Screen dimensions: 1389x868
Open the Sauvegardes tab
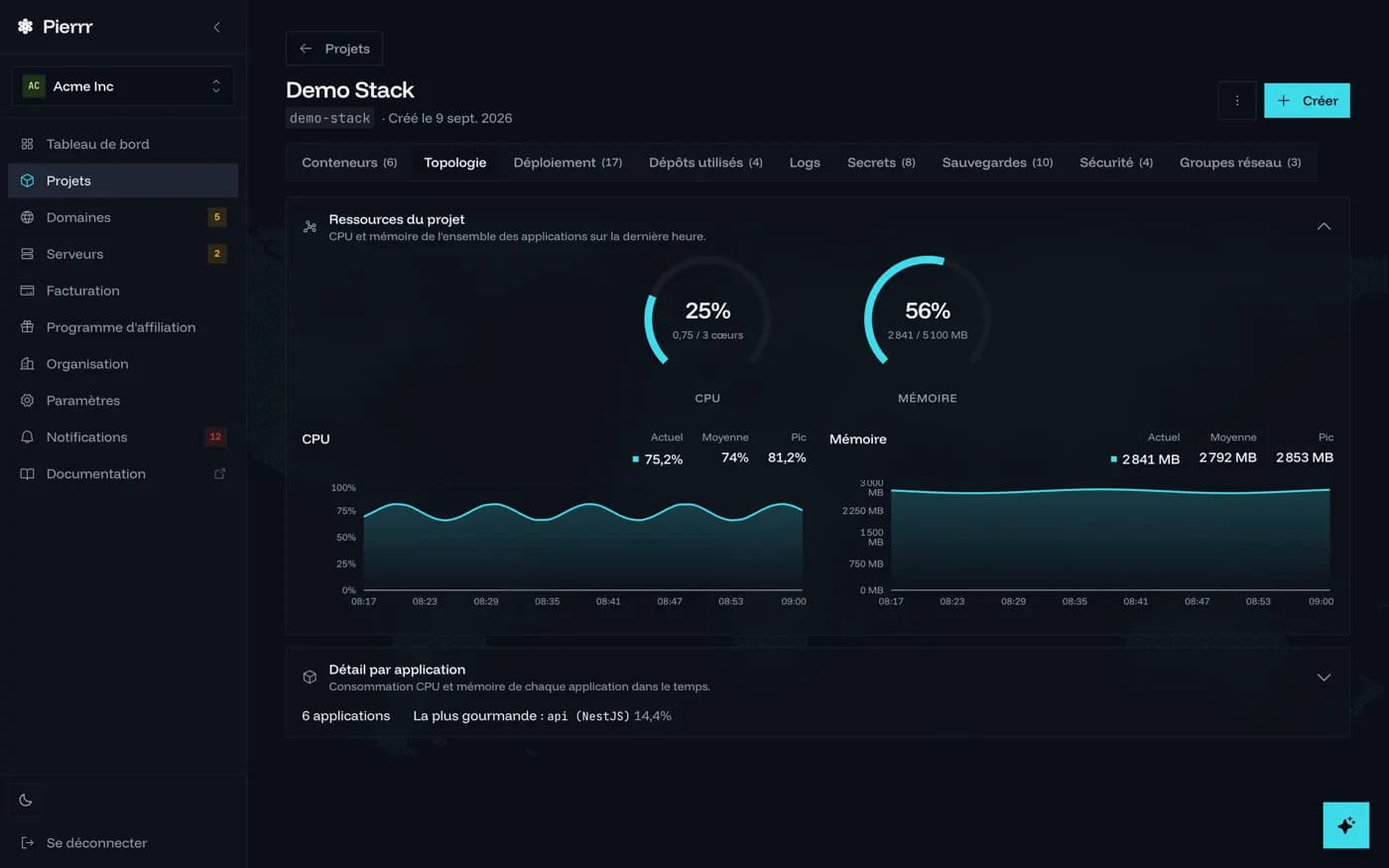point(997,163)
